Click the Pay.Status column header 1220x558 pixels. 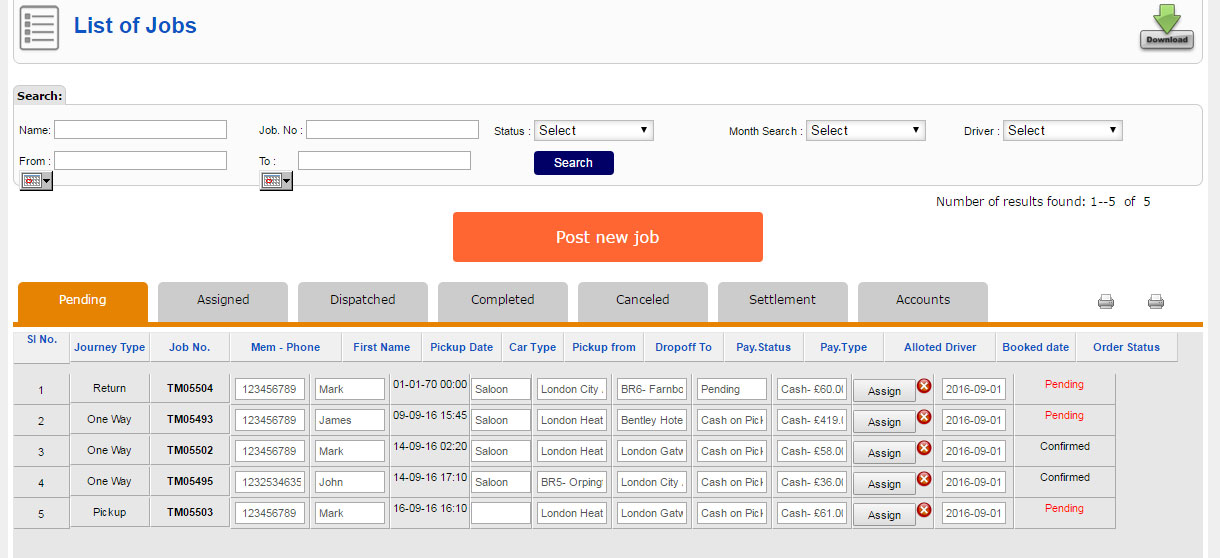coord(764,348)
